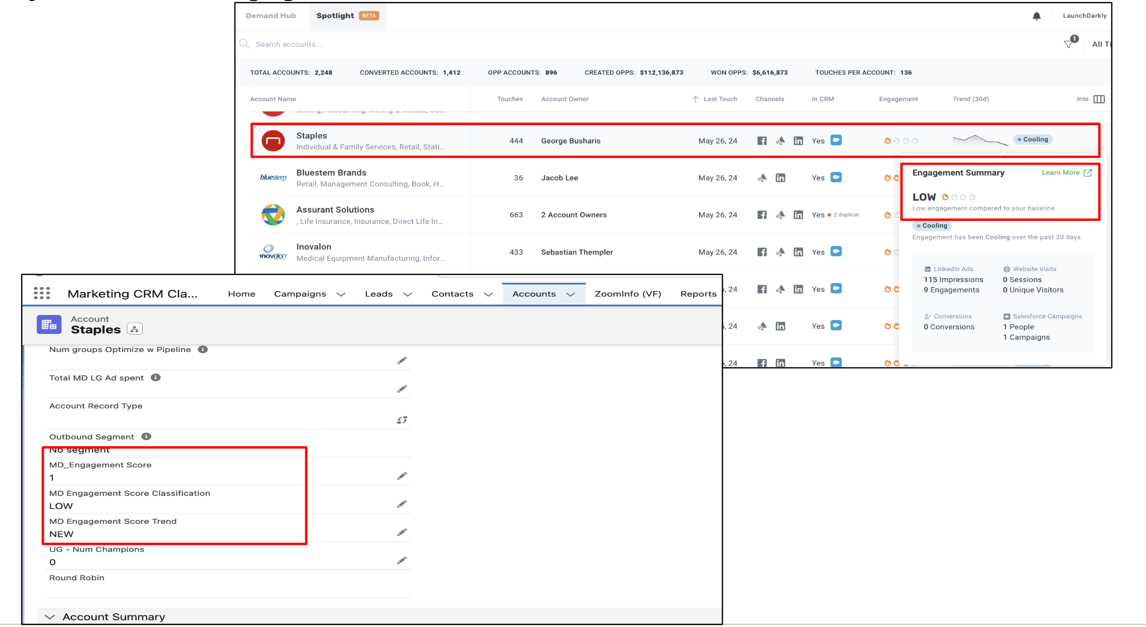The height and width of the screenshot is (627, 1146).
Task: Open the Inovalon account name
Action: coord(314,247)
